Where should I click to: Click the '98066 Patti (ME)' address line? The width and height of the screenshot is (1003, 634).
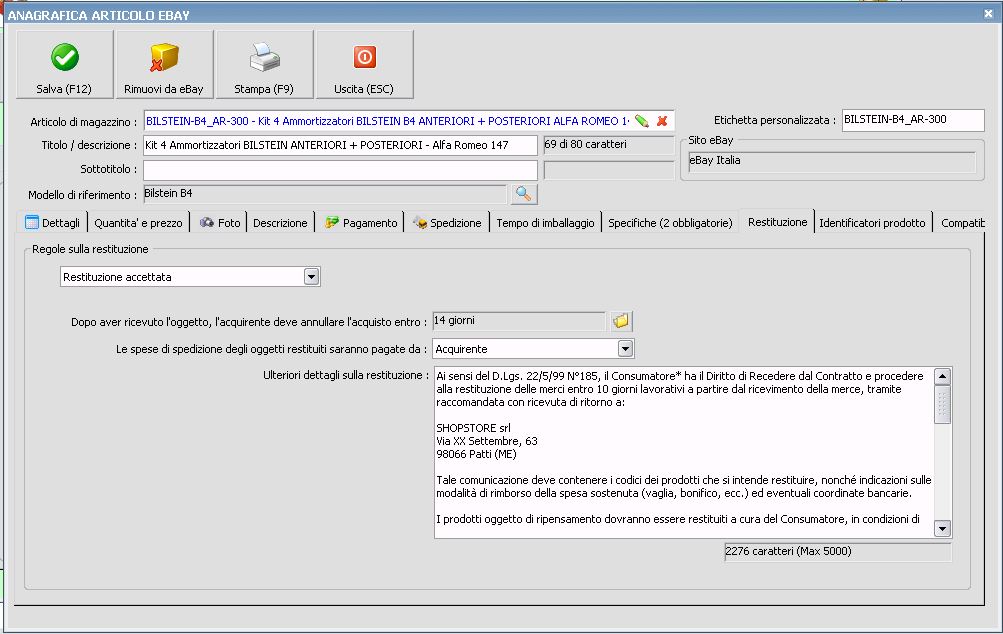(x=476, y=454)
